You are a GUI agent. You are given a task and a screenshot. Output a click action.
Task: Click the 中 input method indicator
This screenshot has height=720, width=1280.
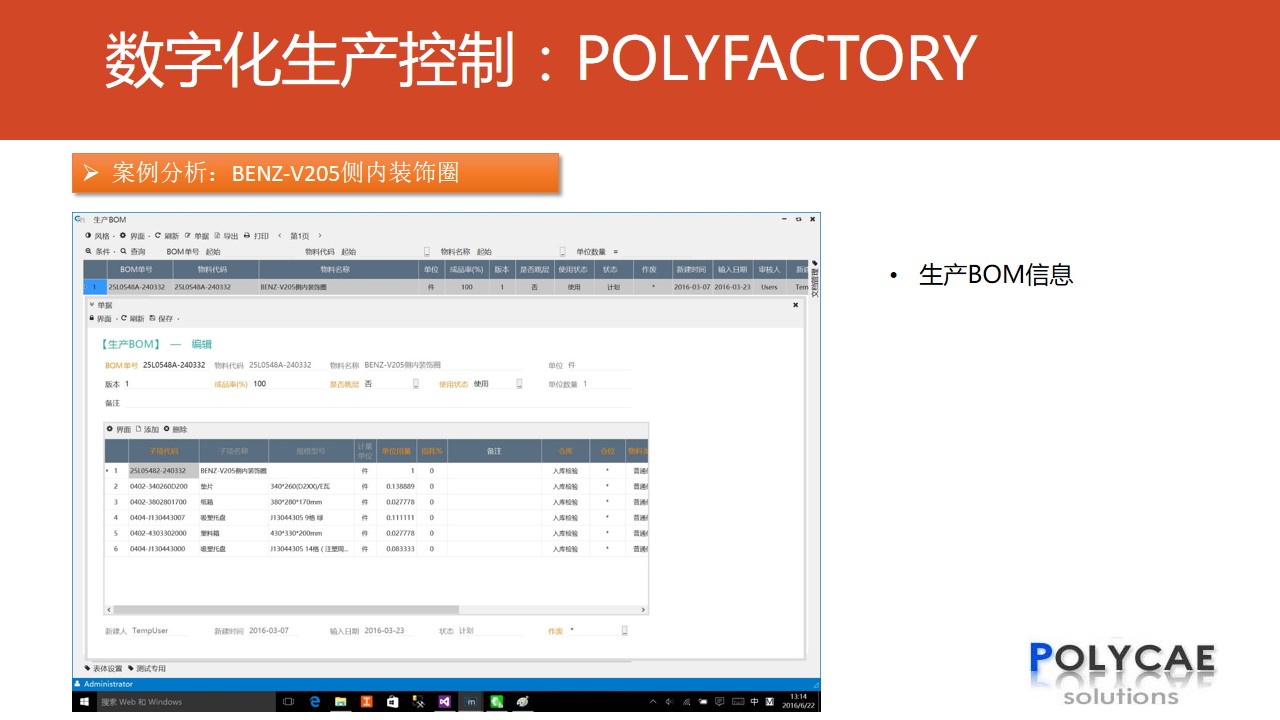[x=755, y=702]
